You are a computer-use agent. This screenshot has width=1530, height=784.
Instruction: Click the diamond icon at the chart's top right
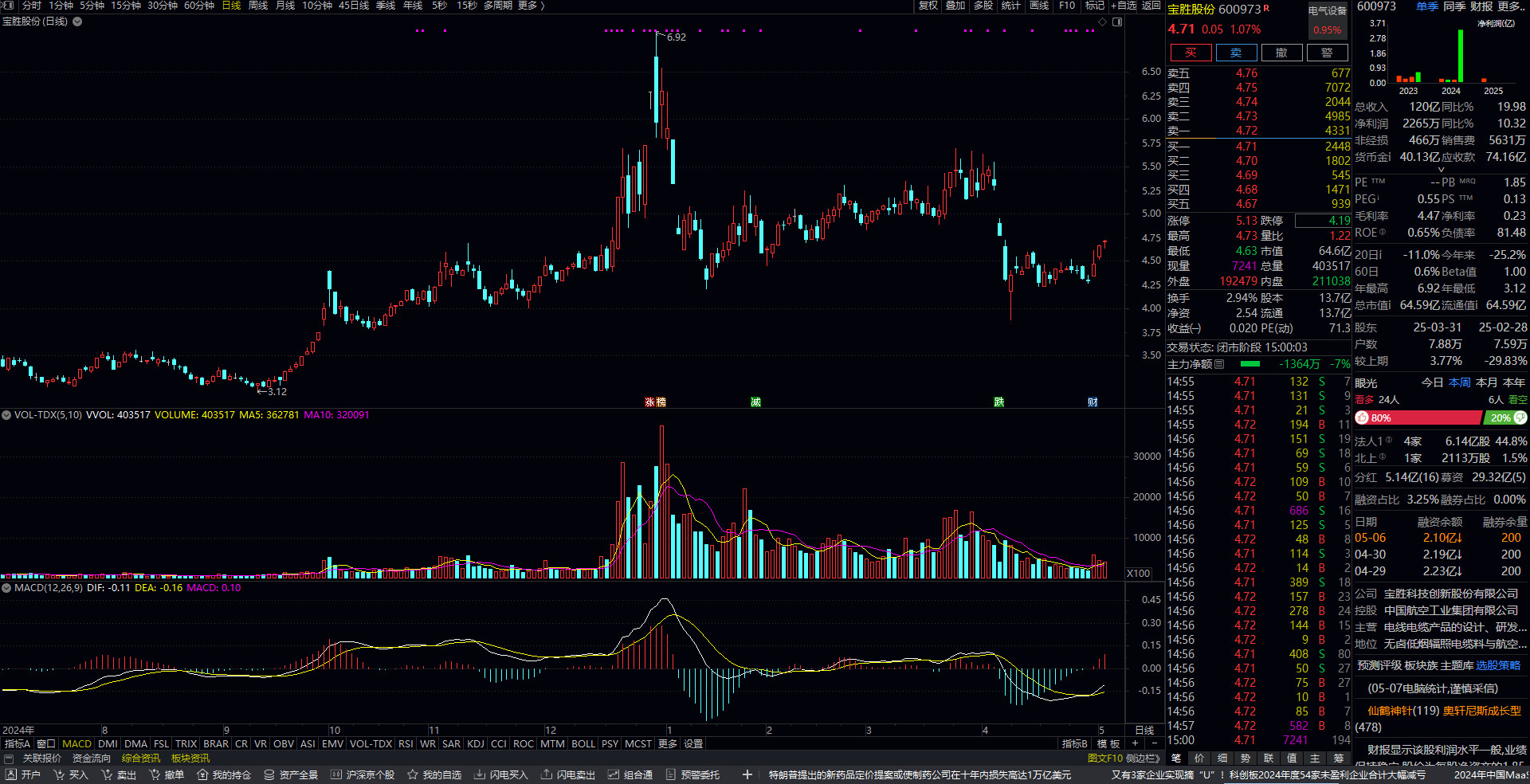1103,22
